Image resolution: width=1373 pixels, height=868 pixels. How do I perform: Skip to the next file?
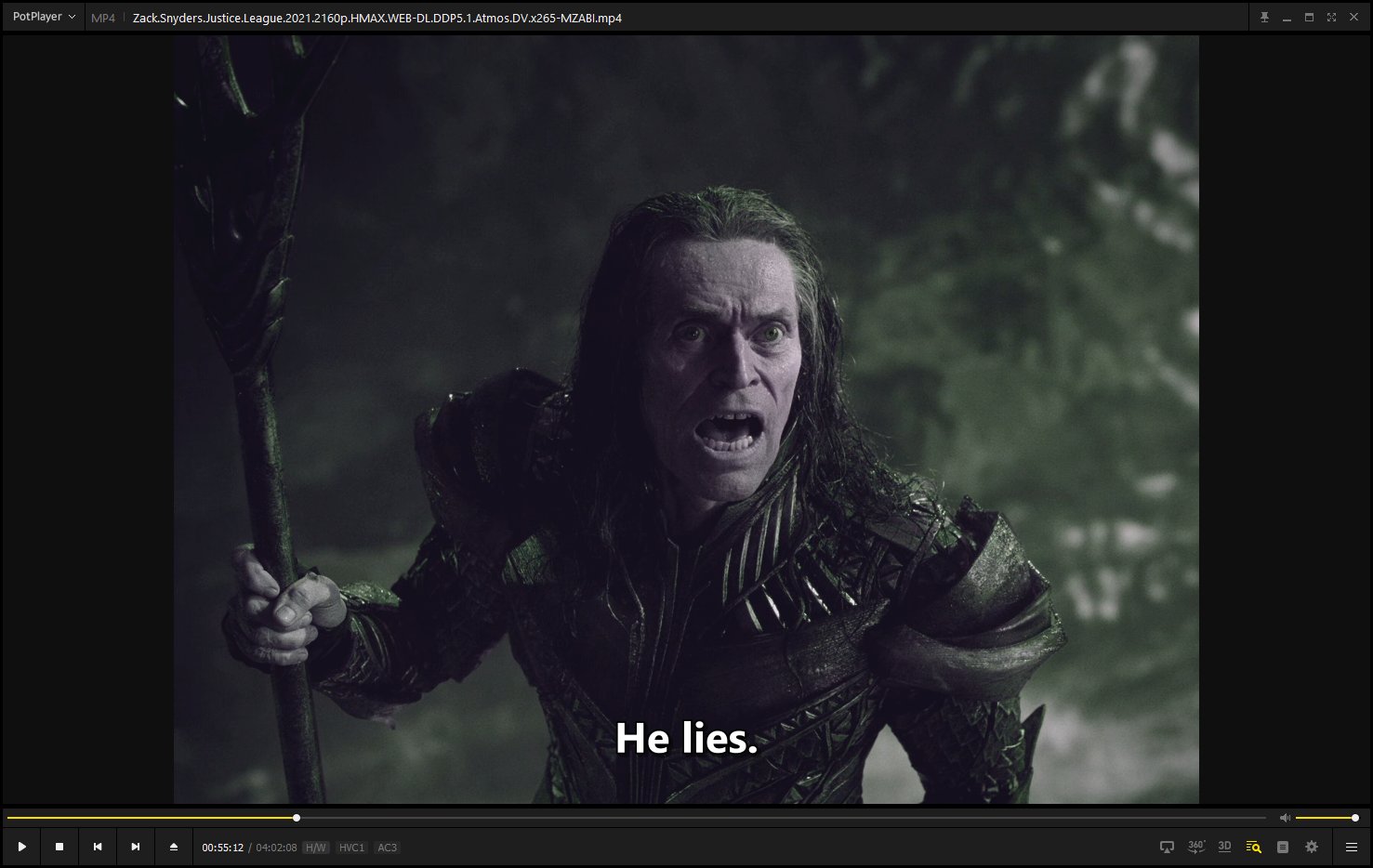pos(136,847)
